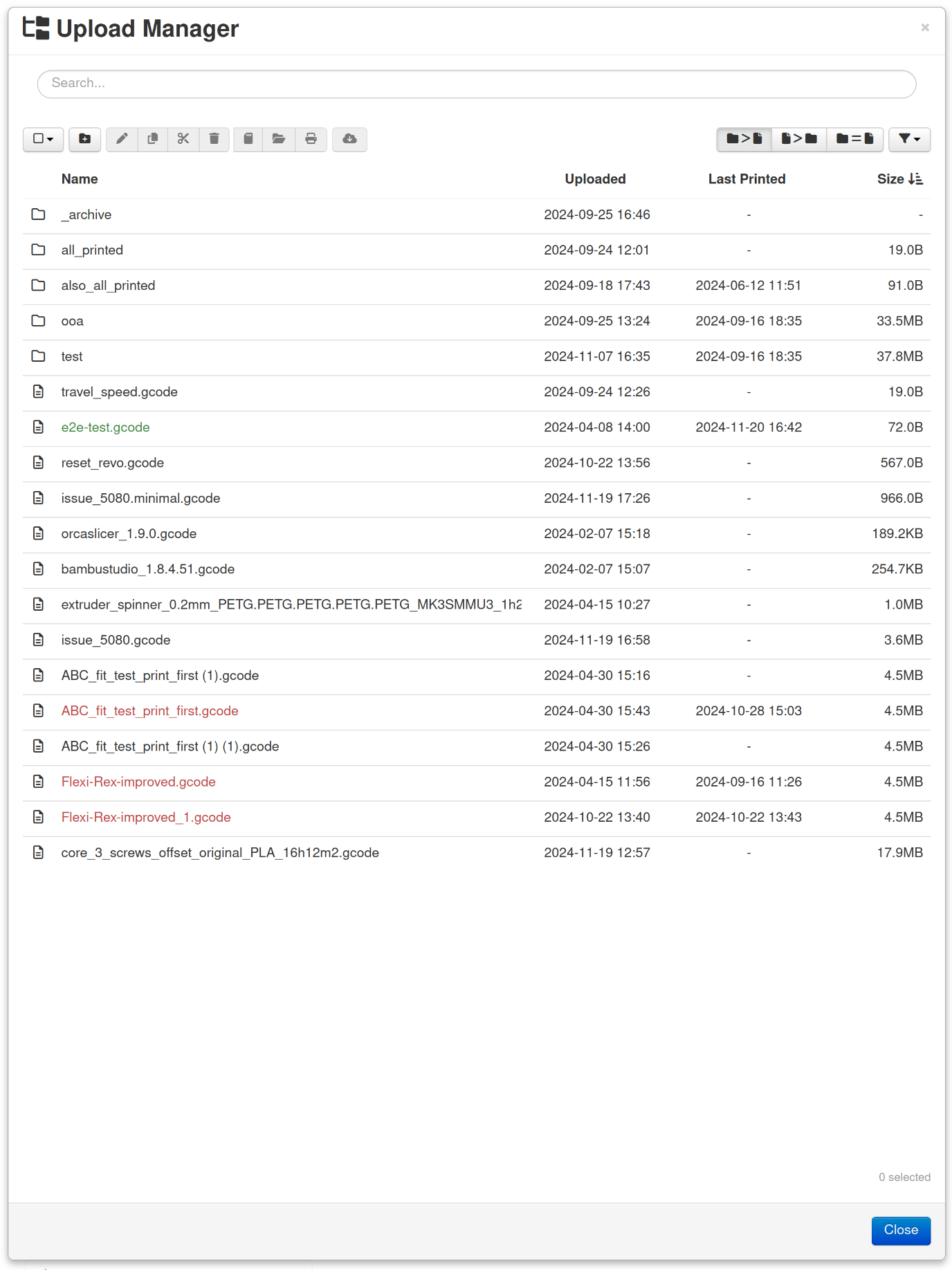The width and height of the screenshot is (952, 1270).
Task: Select Flexi-Rex-improved.gcode
Action: [138, 782]
